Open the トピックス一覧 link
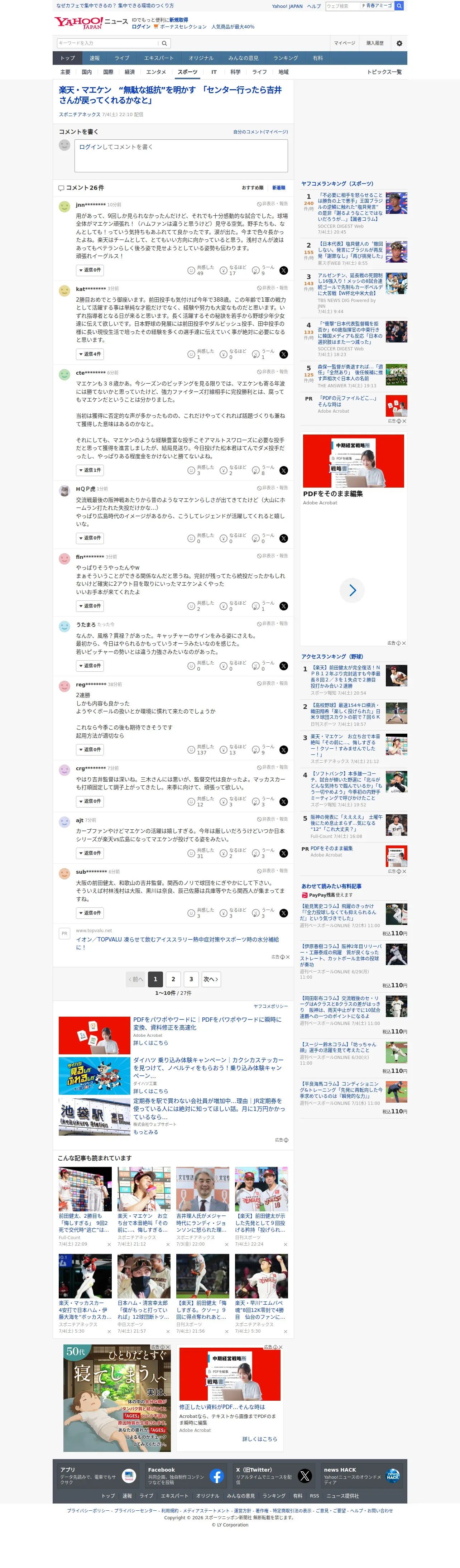Viewport: 460px width, 1568px height. point(384,72)
